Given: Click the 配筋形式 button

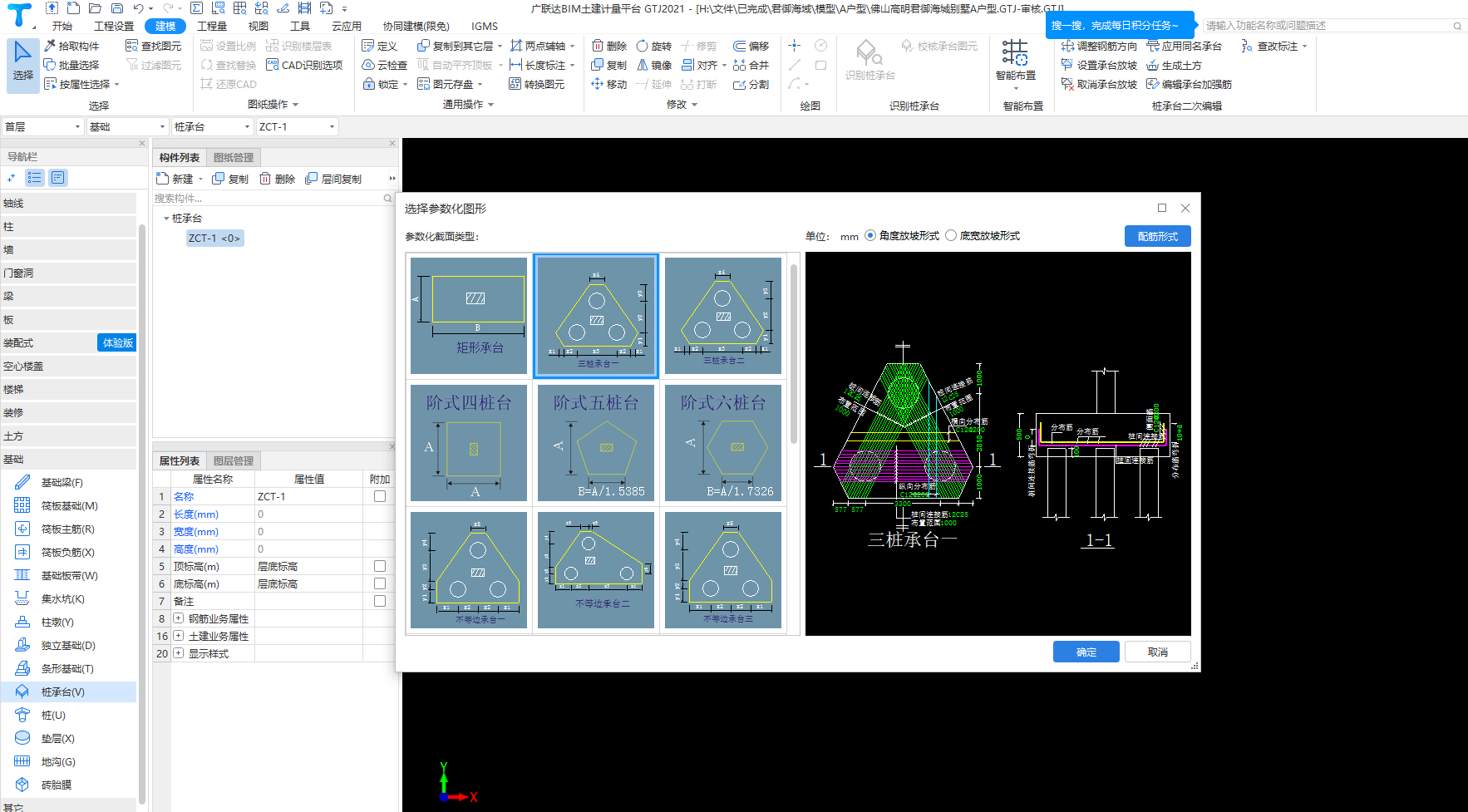Looking at the screenshot, I should (1158, 236).
